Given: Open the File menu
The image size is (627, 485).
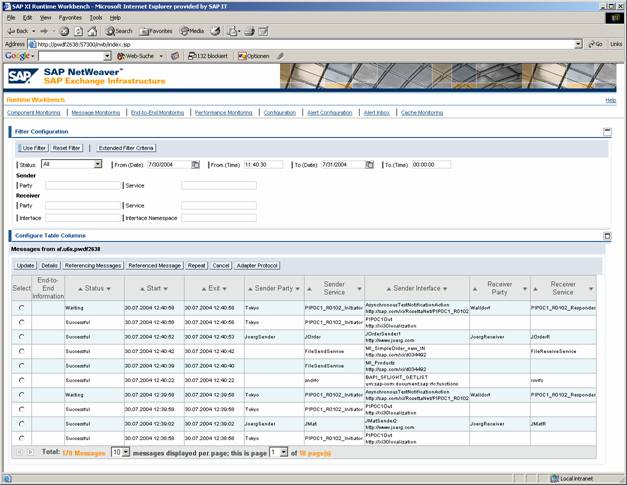Looking at the screenshot, I should coord(11,18).
